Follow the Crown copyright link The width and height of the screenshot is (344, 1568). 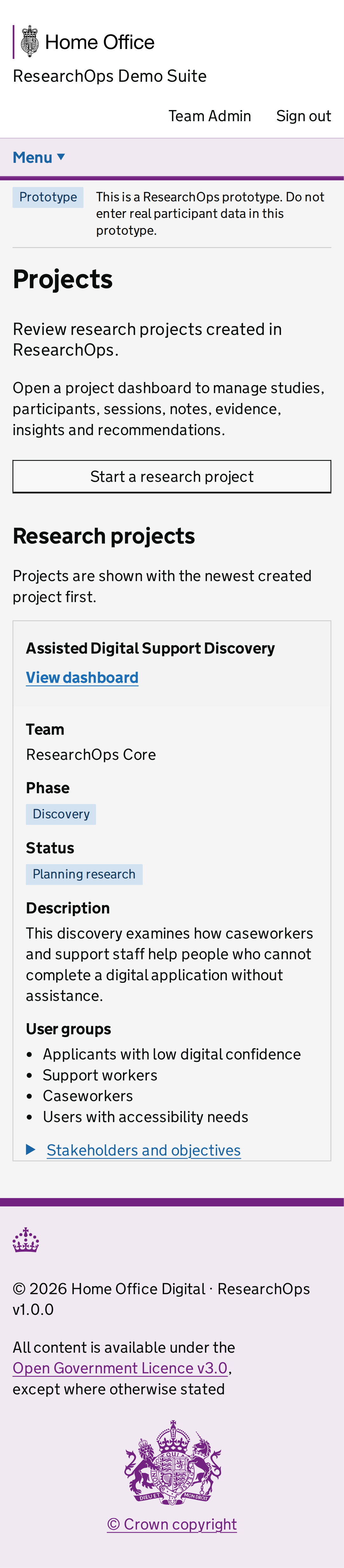[172, 1523]
